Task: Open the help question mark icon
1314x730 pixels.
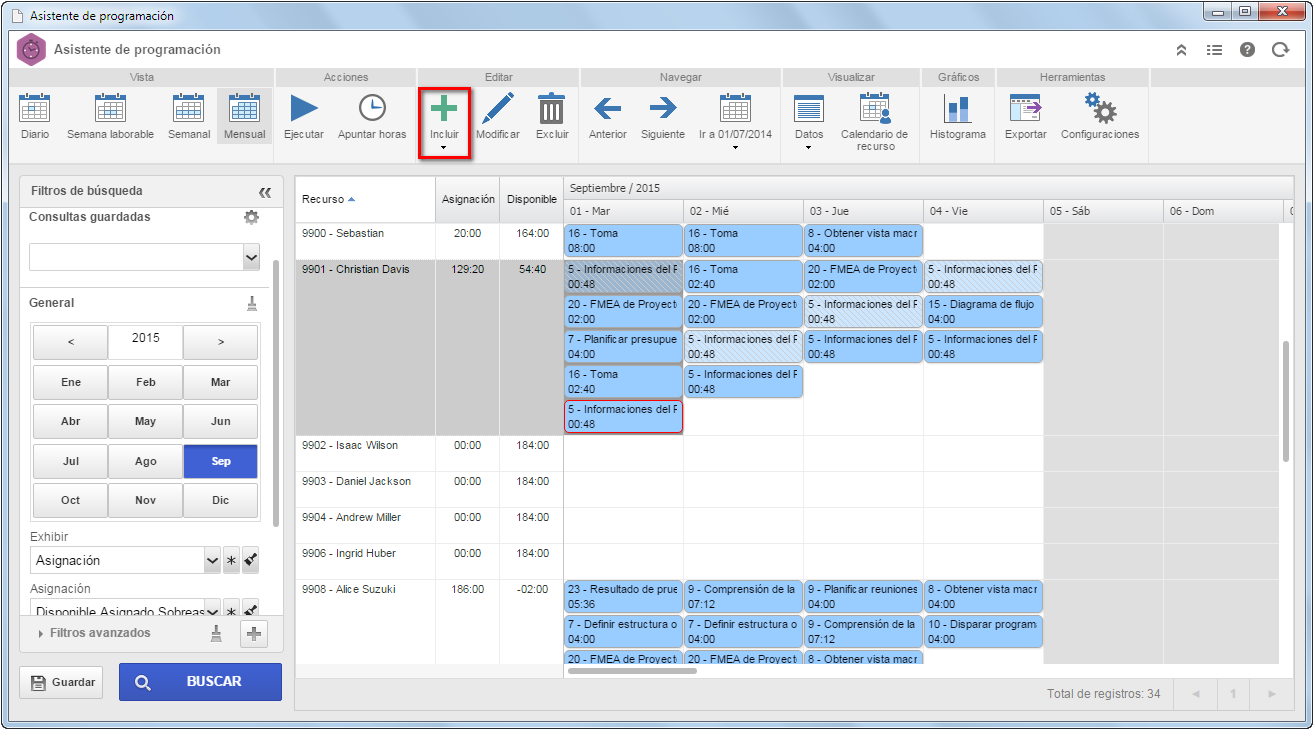Action: [x=1247, y=50]
